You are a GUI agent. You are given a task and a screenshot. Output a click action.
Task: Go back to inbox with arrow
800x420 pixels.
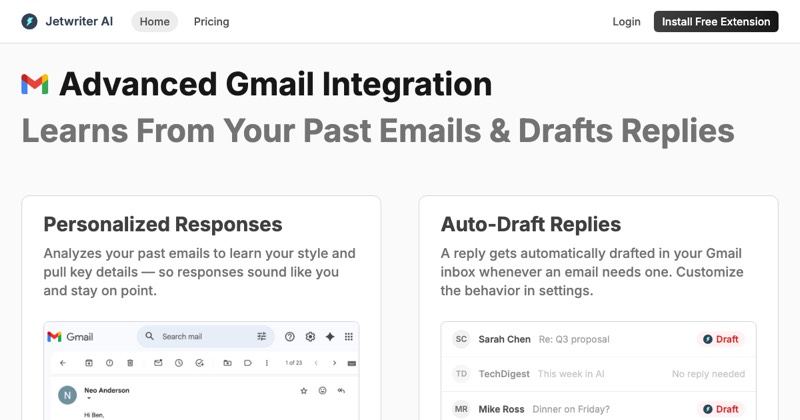pyautogui.click(x=63, y=363)
